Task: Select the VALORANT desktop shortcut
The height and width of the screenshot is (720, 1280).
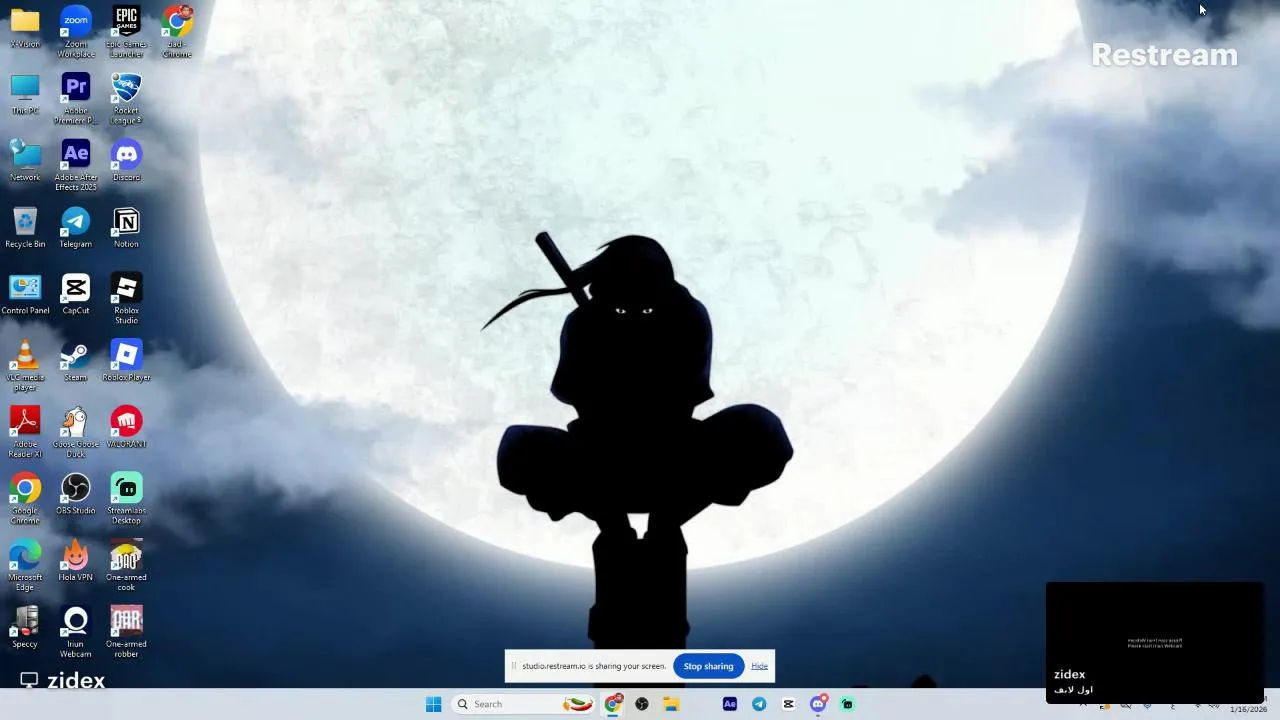Action: pos(126,427)
